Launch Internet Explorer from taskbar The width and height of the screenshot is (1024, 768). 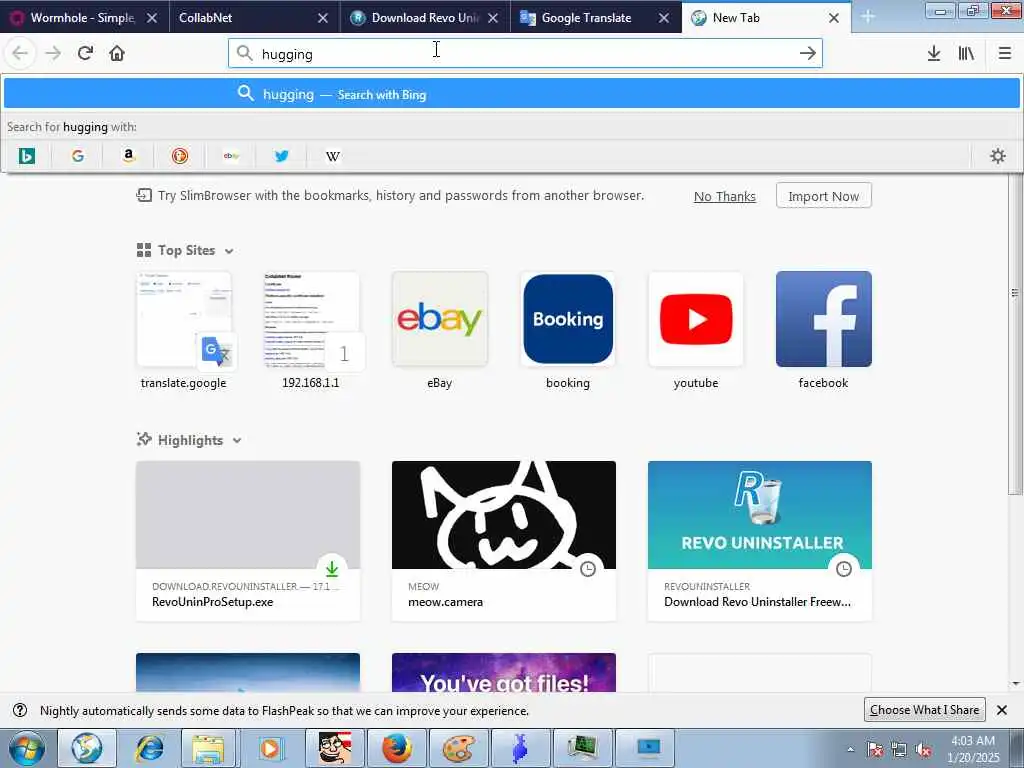coord(149,748)
